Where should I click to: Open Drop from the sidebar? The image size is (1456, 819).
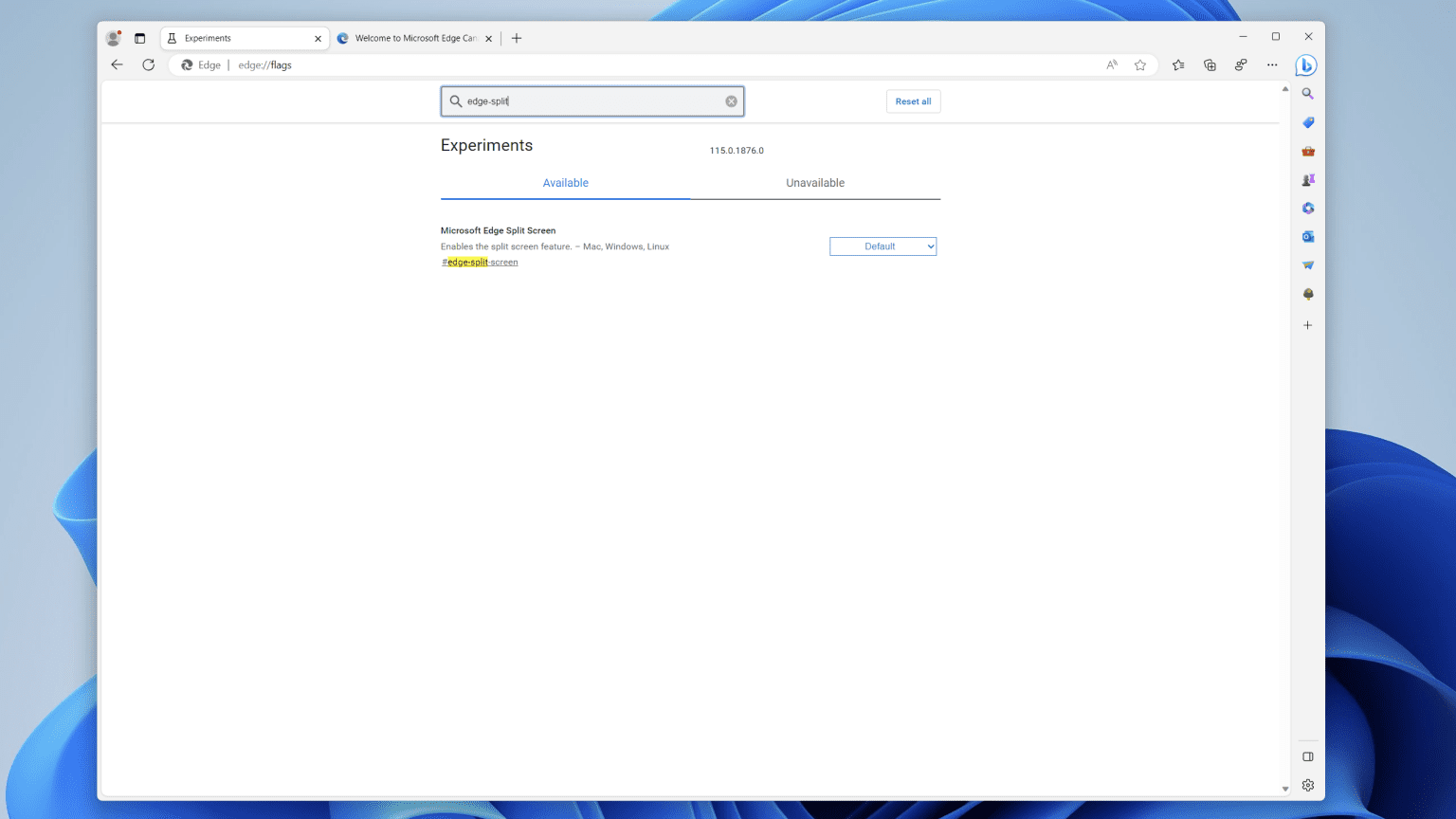1307,264
